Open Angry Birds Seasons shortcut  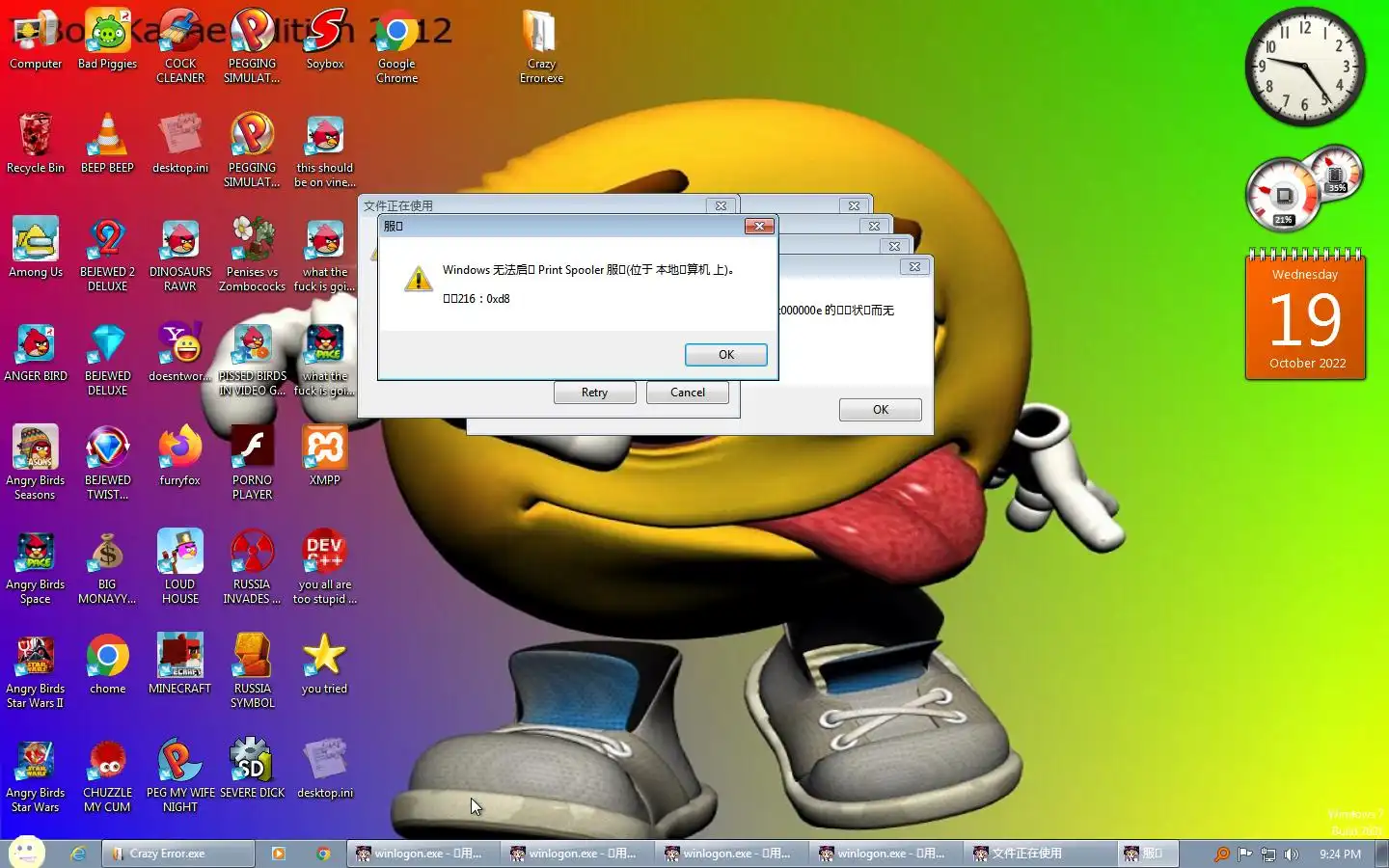coord(36,464)
